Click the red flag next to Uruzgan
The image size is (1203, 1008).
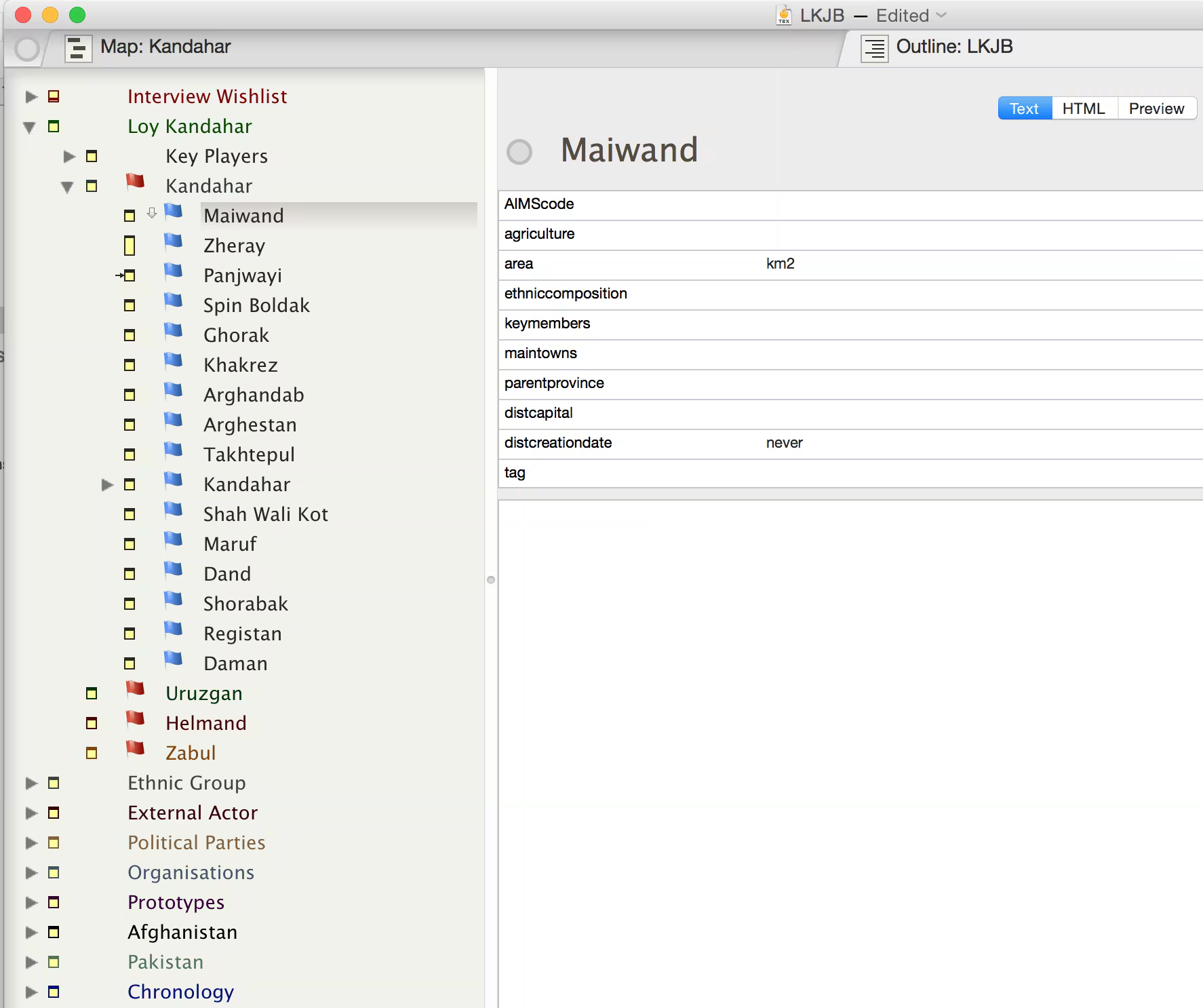point(136,690)
